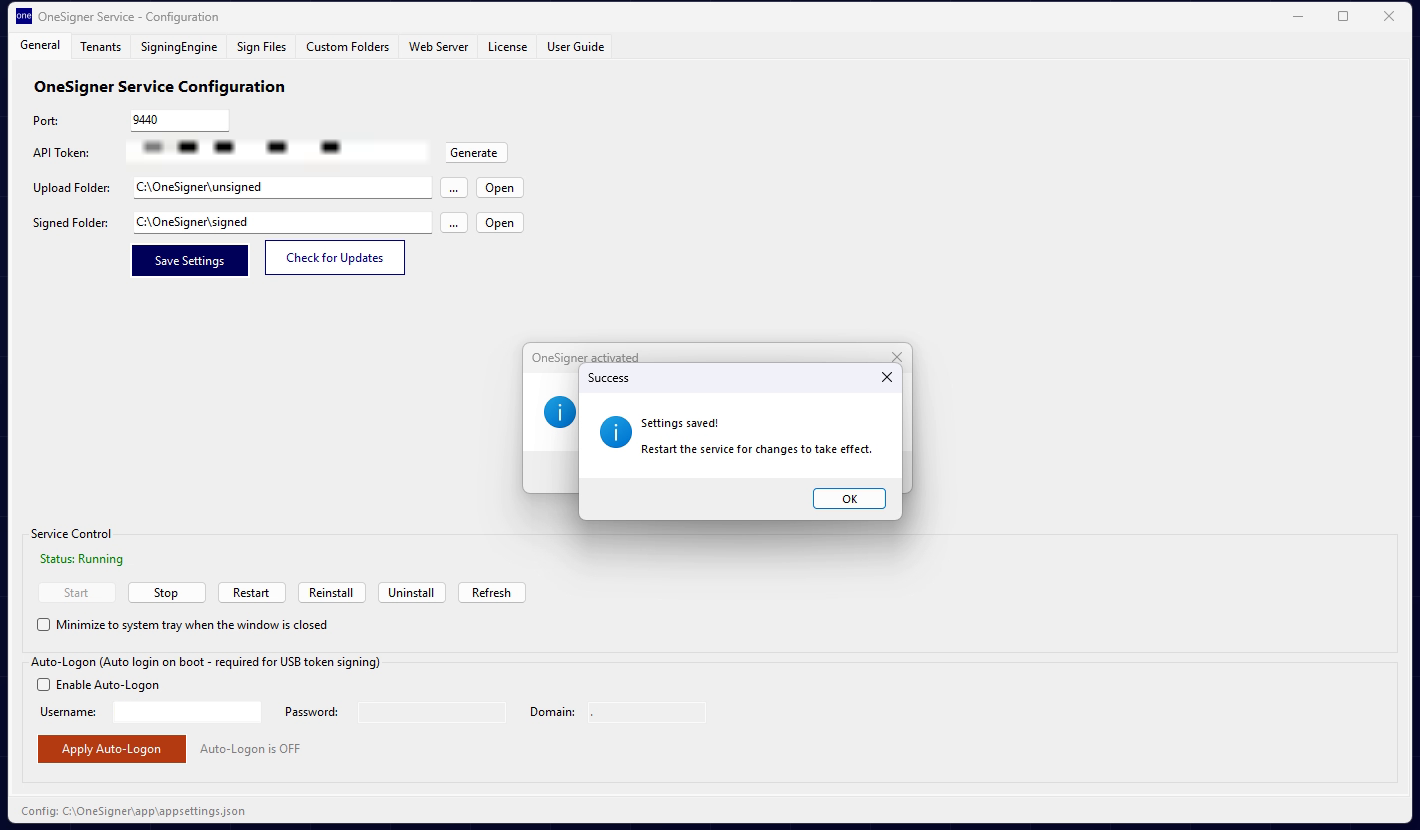Open the User Guide tab

coord(575,46)
